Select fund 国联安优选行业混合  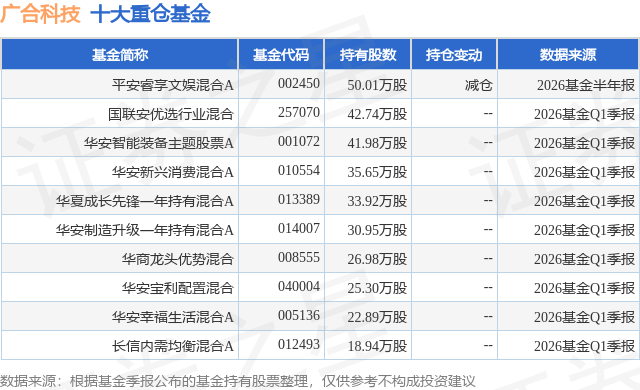[x=171, y=114]
